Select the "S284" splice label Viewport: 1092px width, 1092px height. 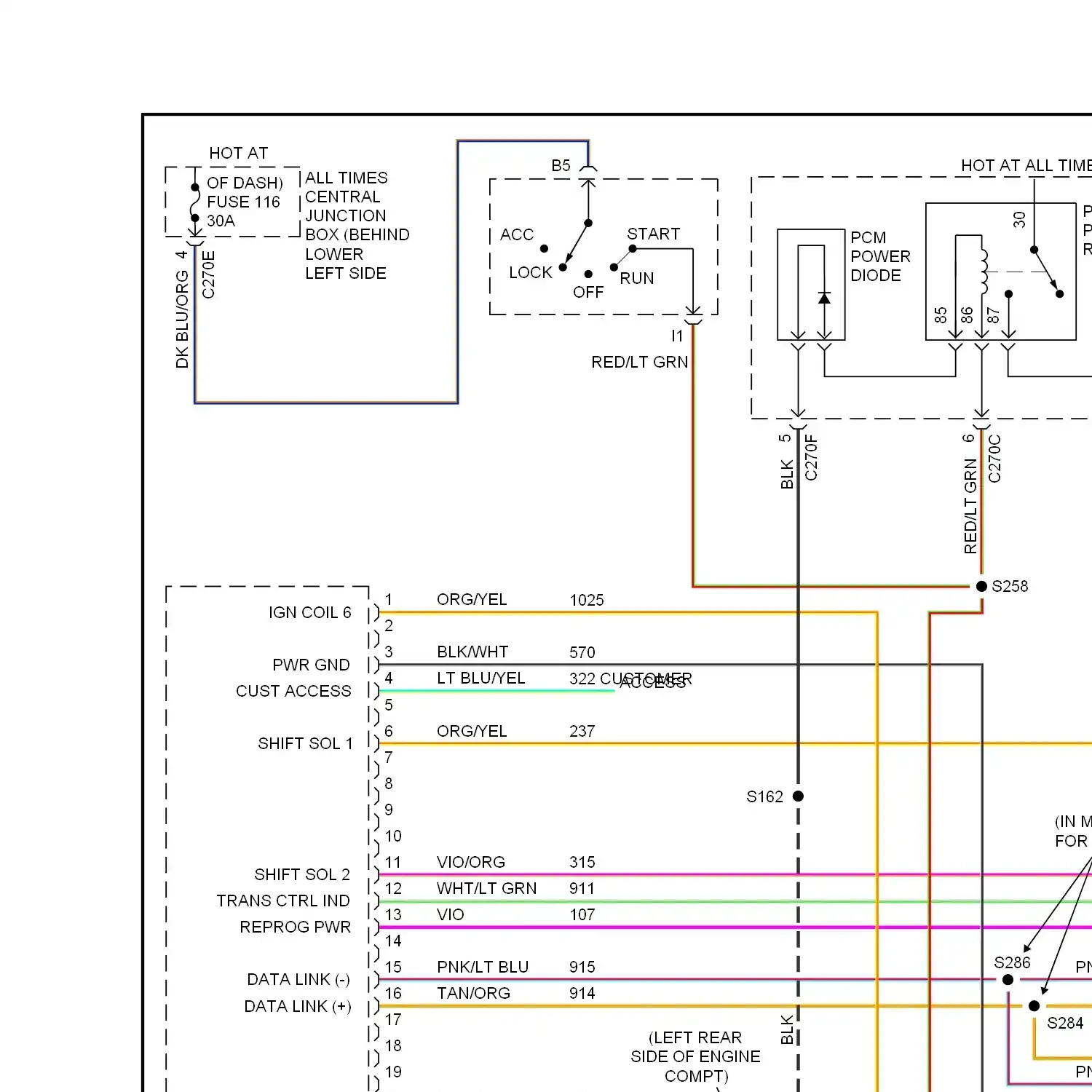point(1065,1023)
